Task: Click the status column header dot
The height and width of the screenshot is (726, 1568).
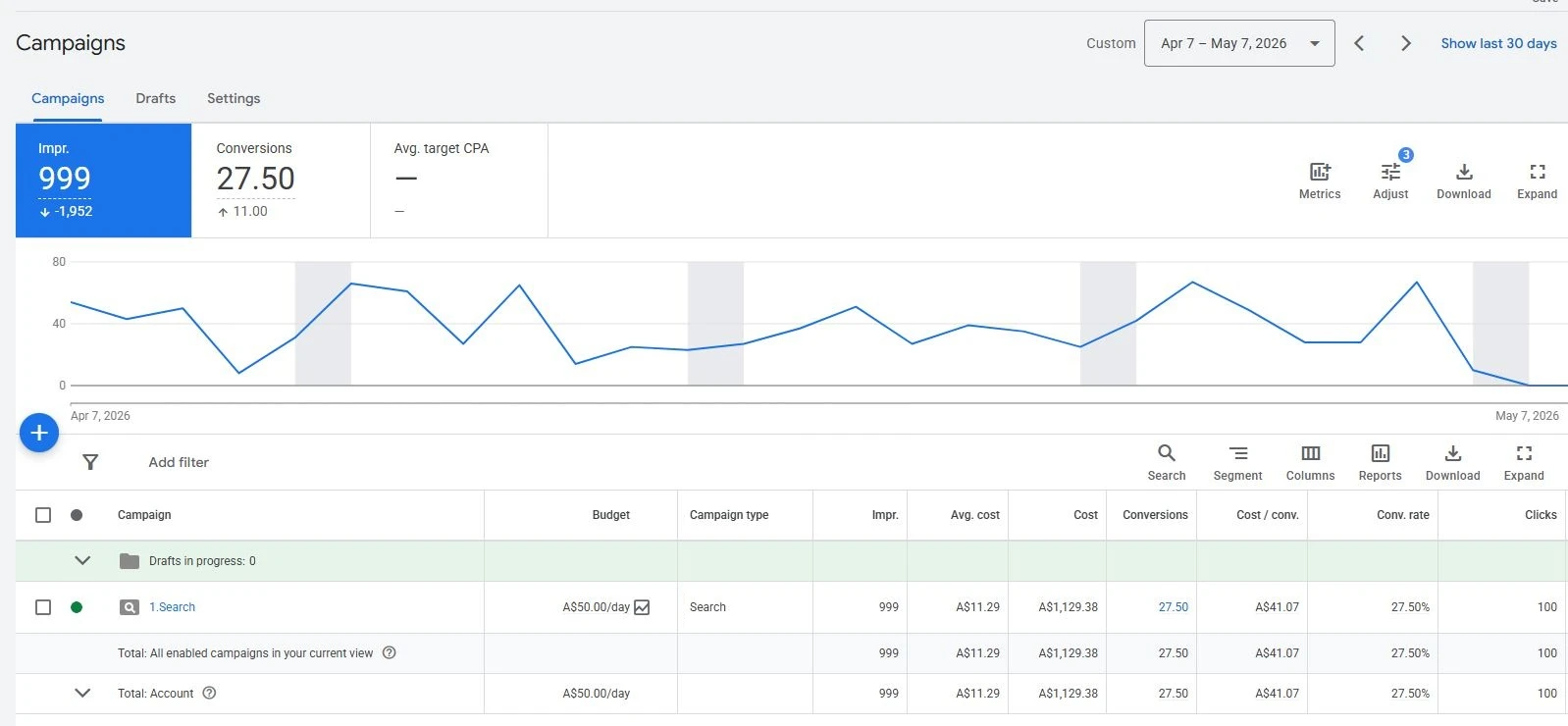Action: click(77, 515)
